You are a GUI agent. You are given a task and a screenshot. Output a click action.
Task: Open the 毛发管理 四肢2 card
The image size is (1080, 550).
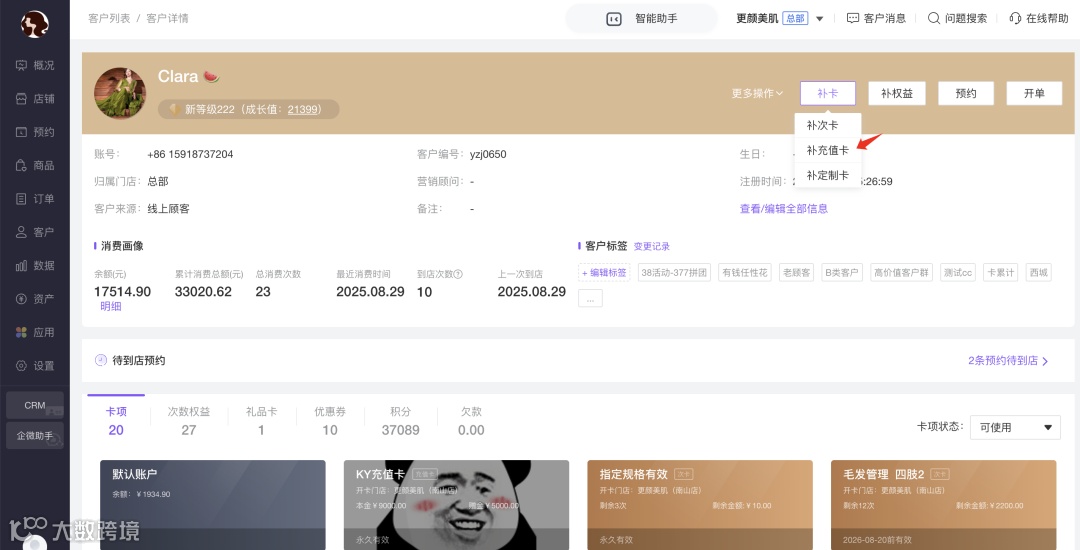pos(944,505)
